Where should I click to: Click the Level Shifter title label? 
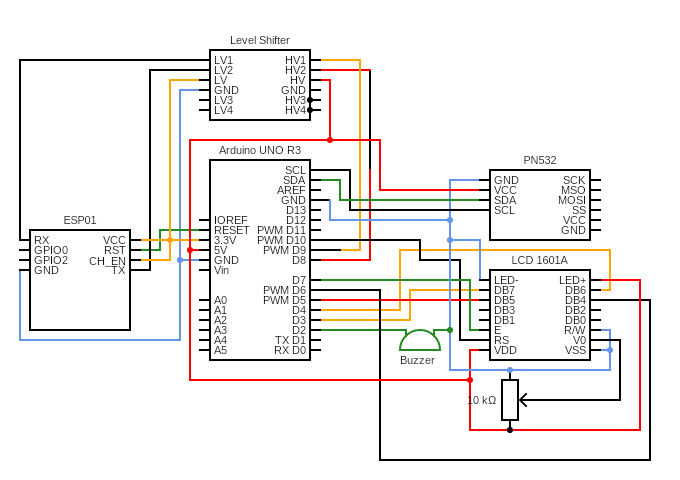pyautogui.click(x=260, y=40)
